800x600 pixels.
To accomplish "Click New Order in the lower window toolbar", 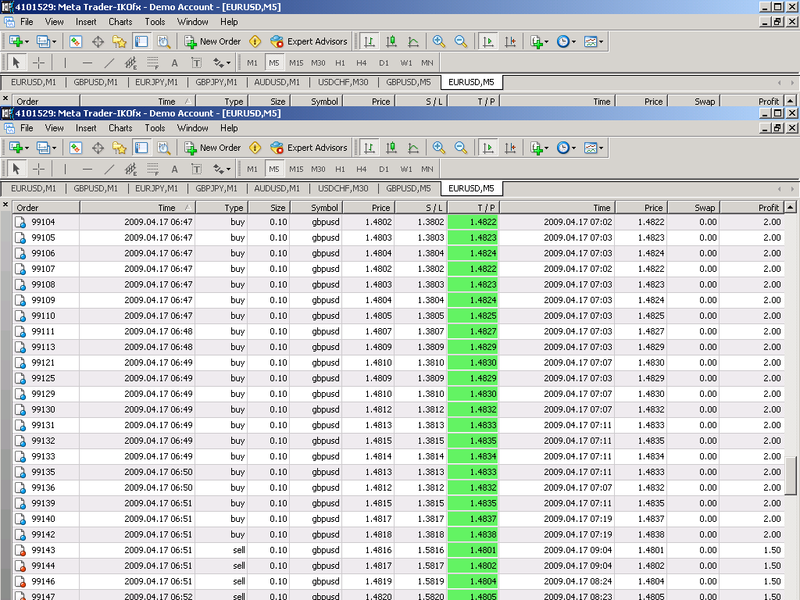I will [212, 148].
